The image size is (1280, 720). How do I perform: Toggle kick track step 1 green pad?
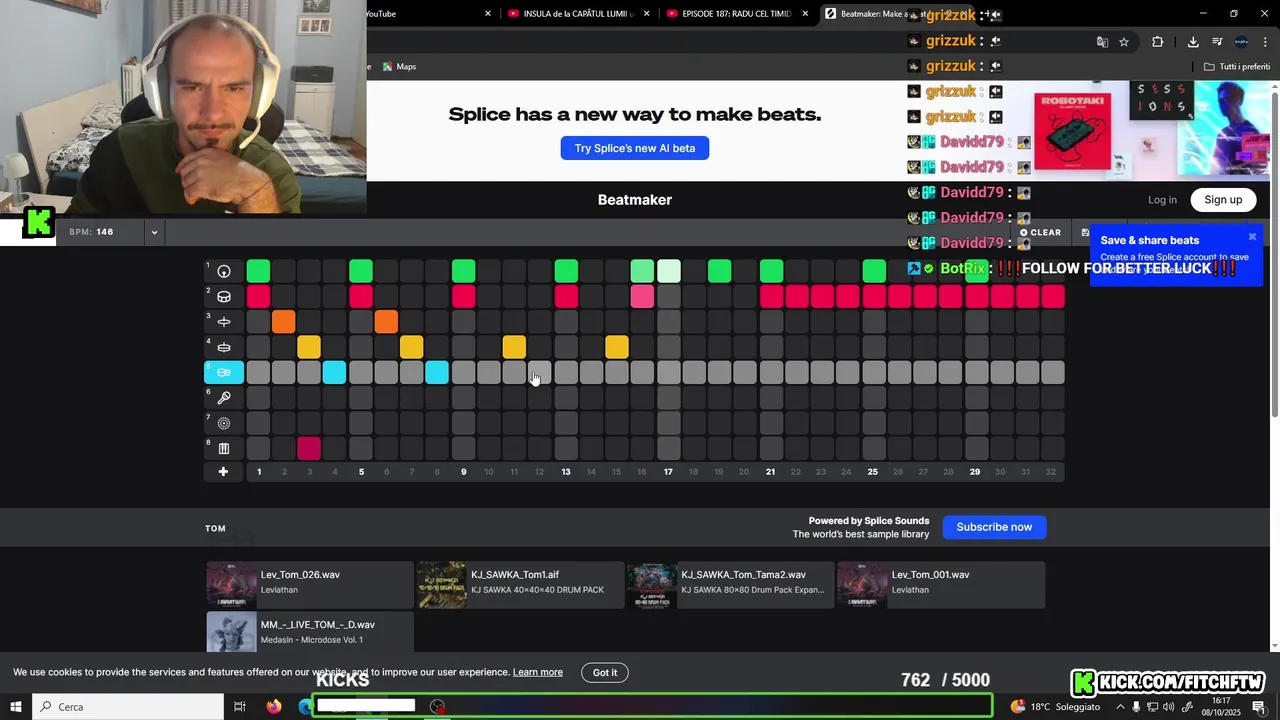tap(258, 271)
